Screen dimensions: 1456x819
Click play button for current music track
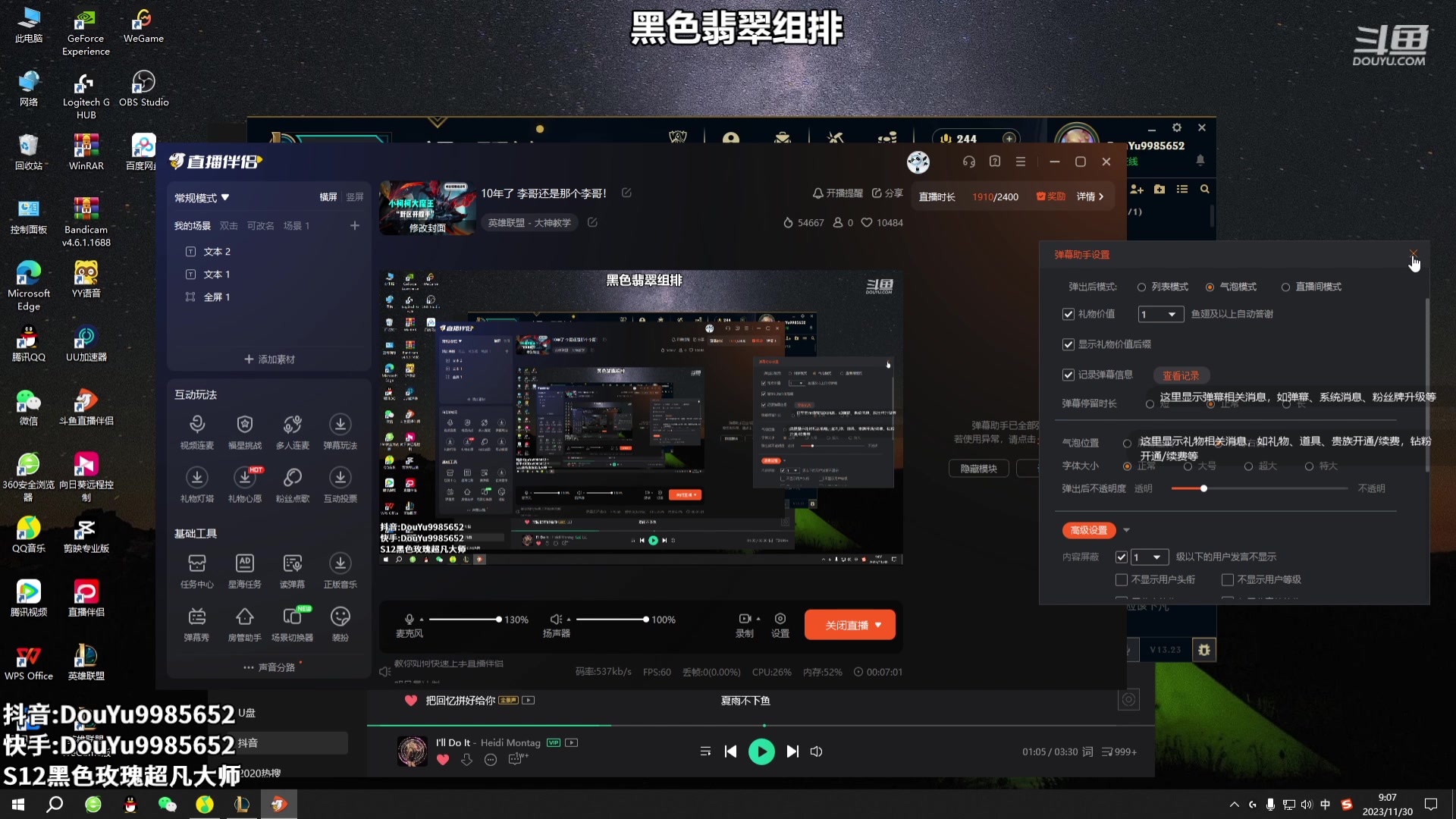tap(762, 751)
